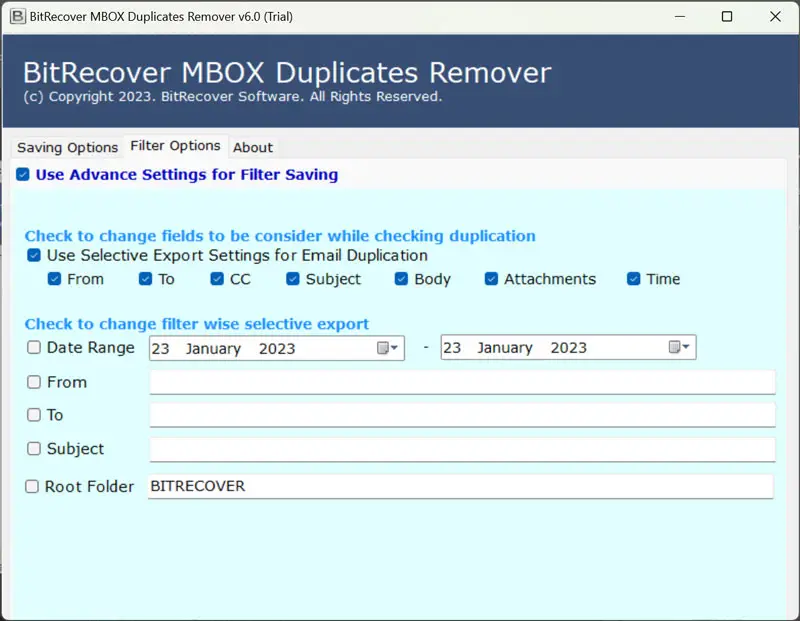Screen dimensions: 800x621
Task: Click the BitRecover app icon in title bar
Action: pyautogui.click(x=17, y=16)
